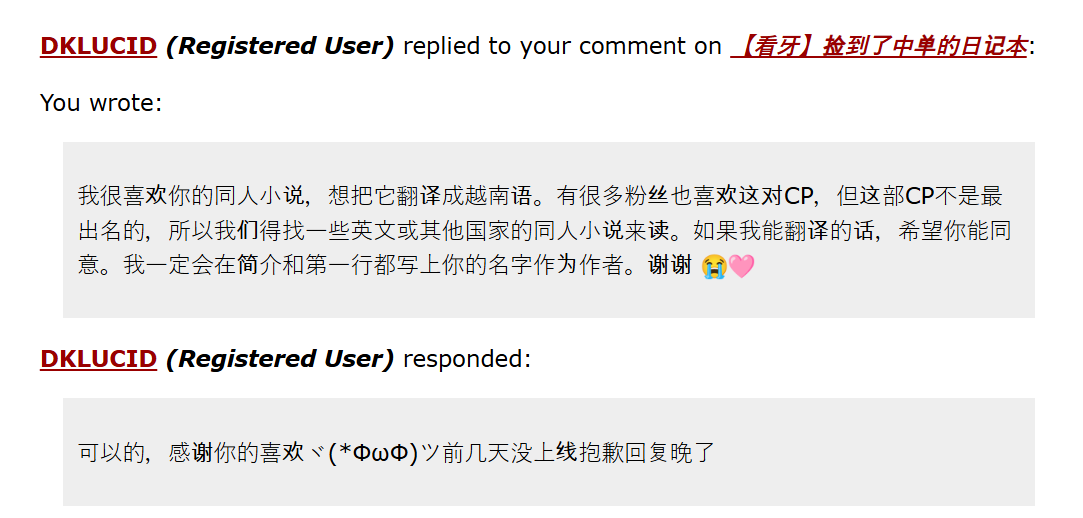The height and width of the screenshot is (518, 1083).
Task: Open the work link 【看牙】捡到了中单的日记本
Action: (878, 46)
